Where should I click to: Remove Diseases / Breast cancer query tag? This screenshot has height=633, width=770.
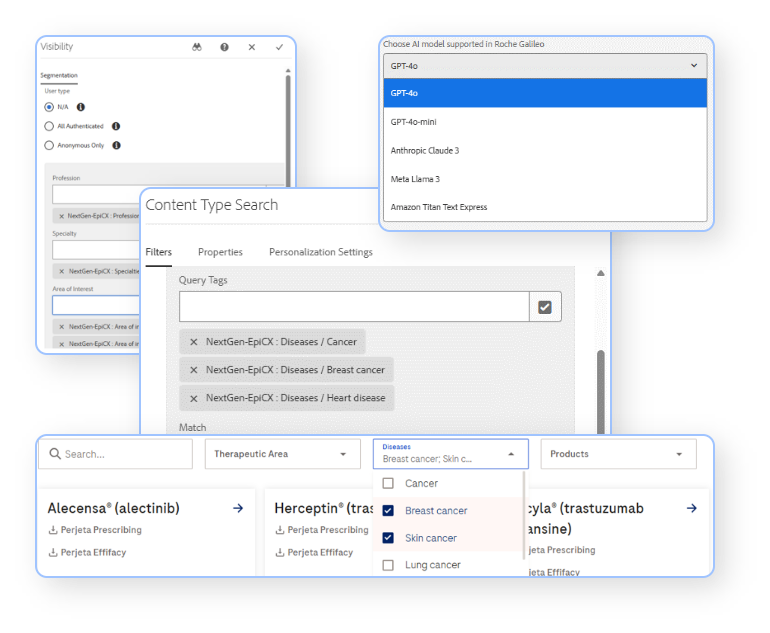(194, 370)
